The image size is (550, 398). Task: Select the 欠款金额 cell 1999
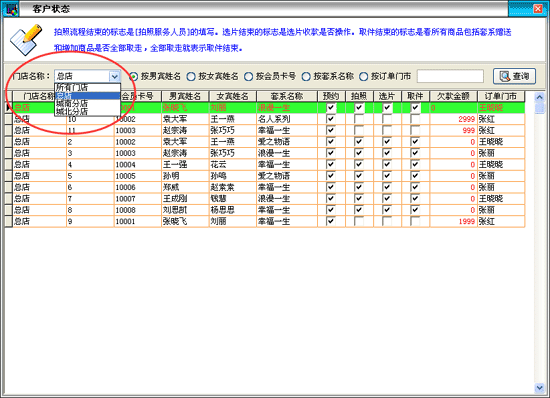coord(454,221)
